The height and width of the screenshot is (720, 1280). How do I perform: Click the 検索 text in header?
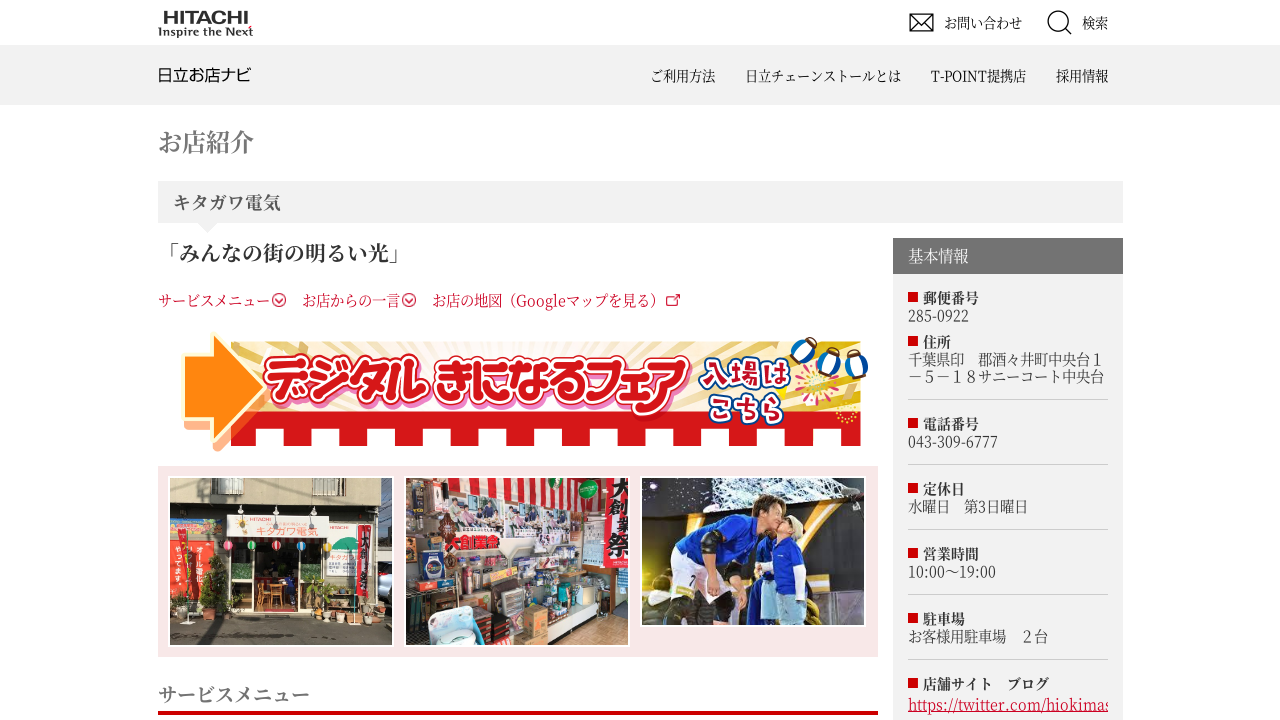1095,23
